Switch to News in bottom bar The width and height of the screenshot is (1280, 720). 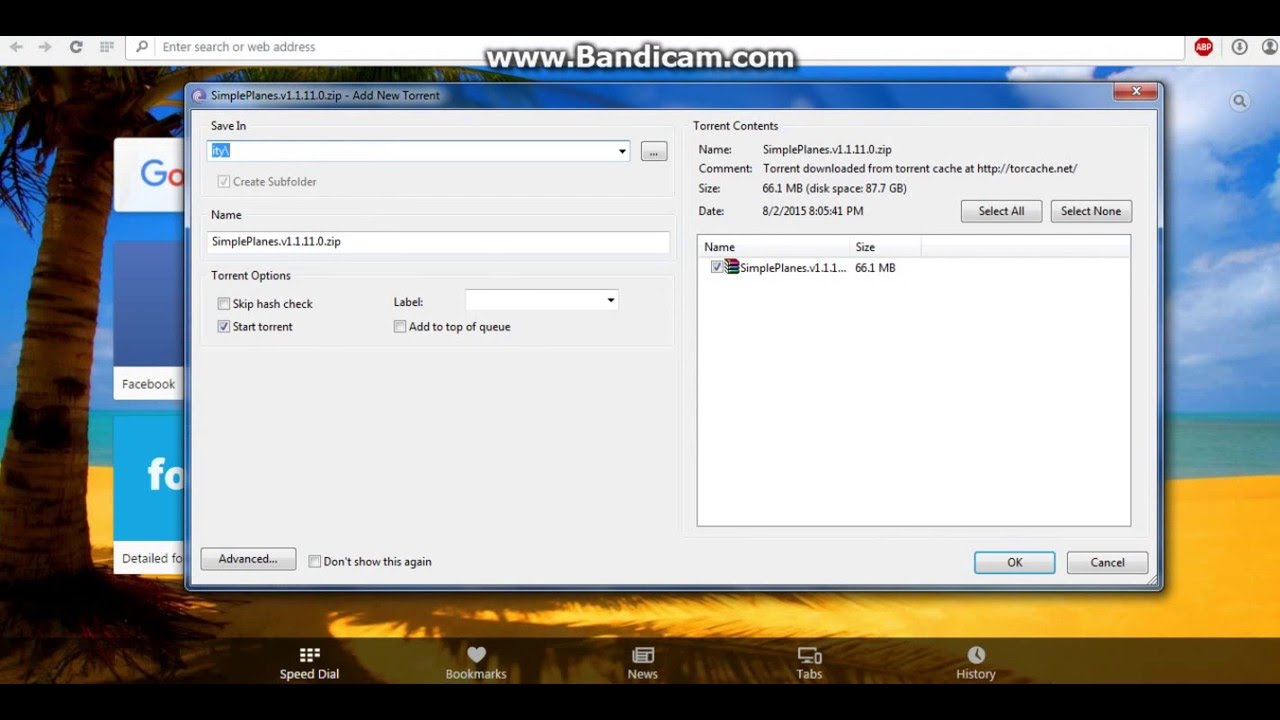pyautogui.click(x=643, y=663)
